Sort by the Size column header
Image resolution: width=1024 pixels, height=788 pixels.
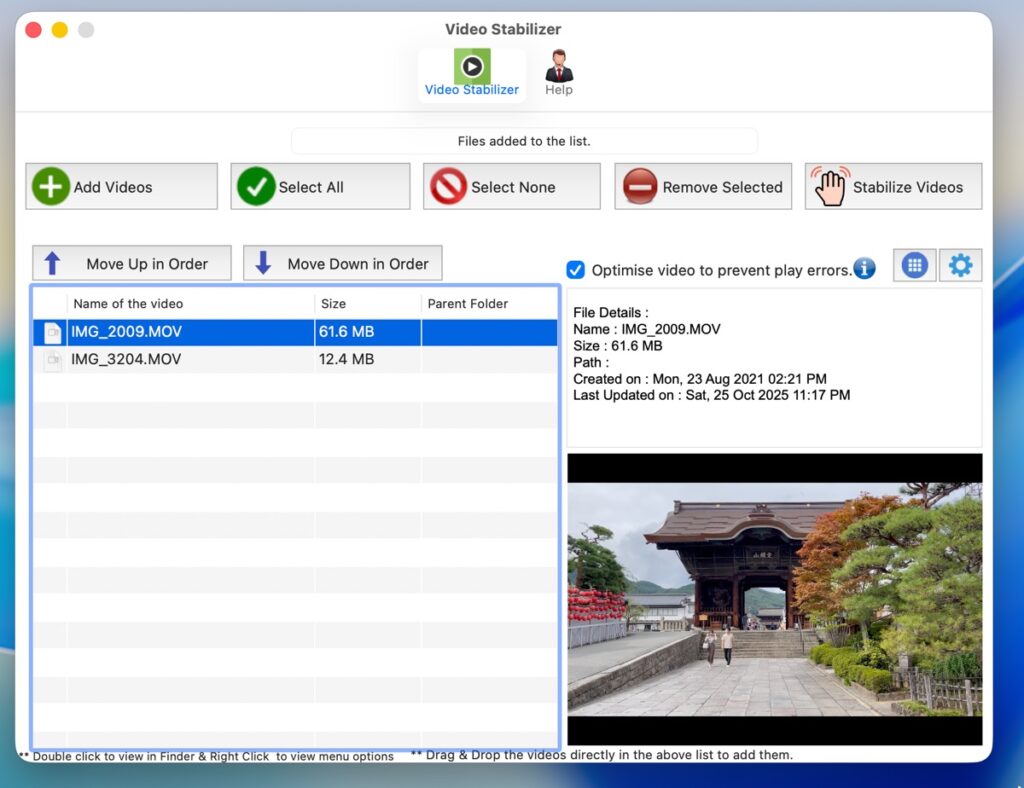pyautogui.click(x=366, y=304)
